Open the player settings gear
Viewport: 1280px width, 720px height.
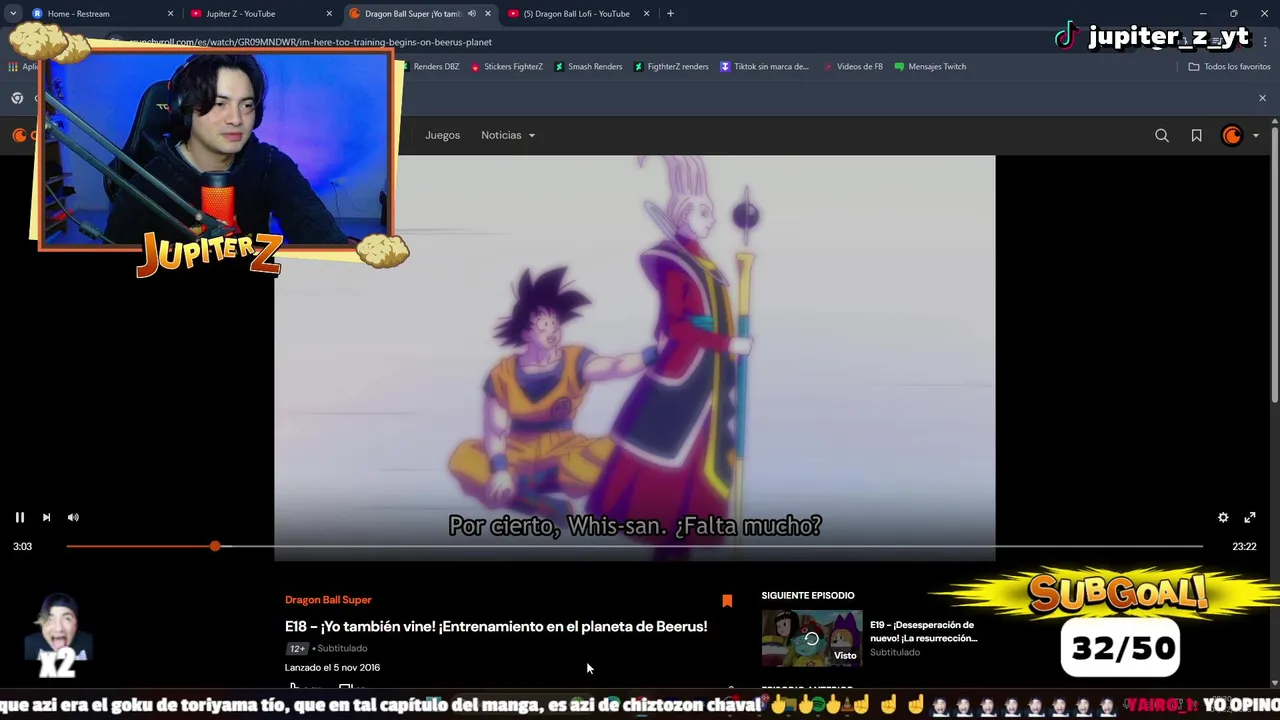(1223, 517)
